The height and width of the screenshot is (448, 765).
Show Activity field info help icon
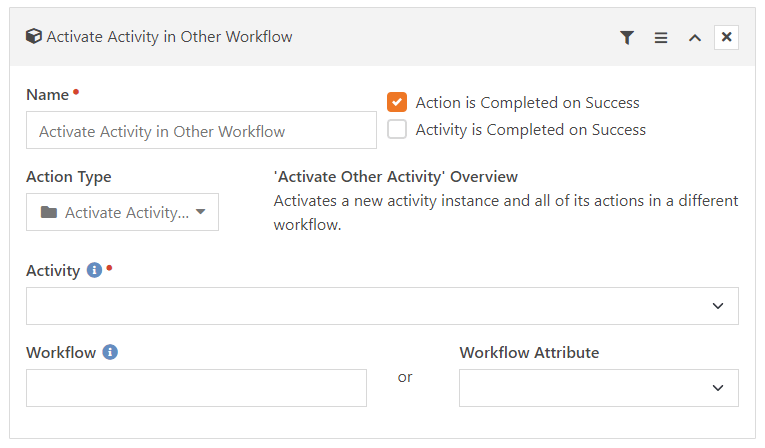[x=94, y=270]
